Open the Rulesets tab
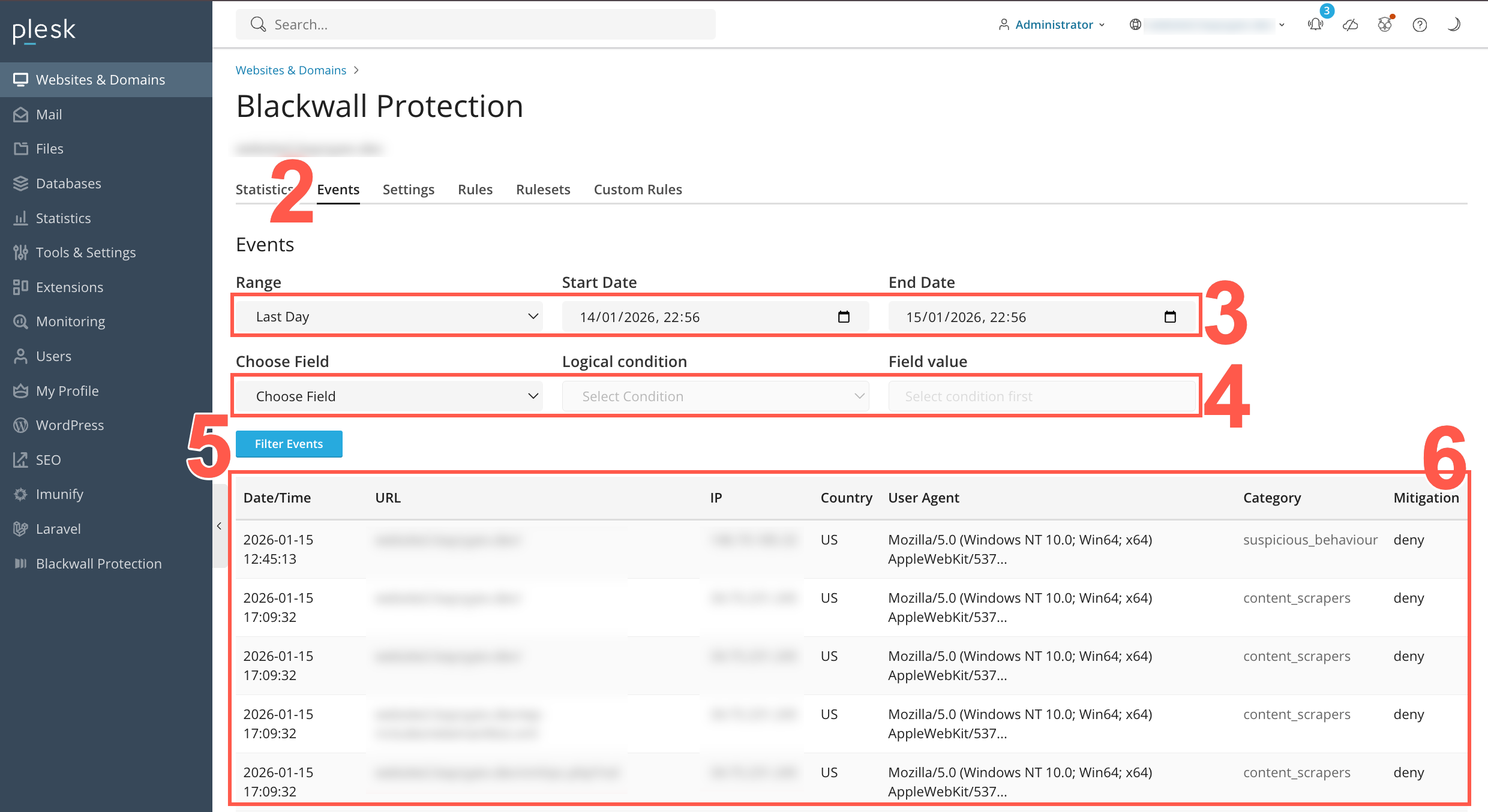Image resolution: width=1488 pixels, height=812 pixels. point(542,190)
